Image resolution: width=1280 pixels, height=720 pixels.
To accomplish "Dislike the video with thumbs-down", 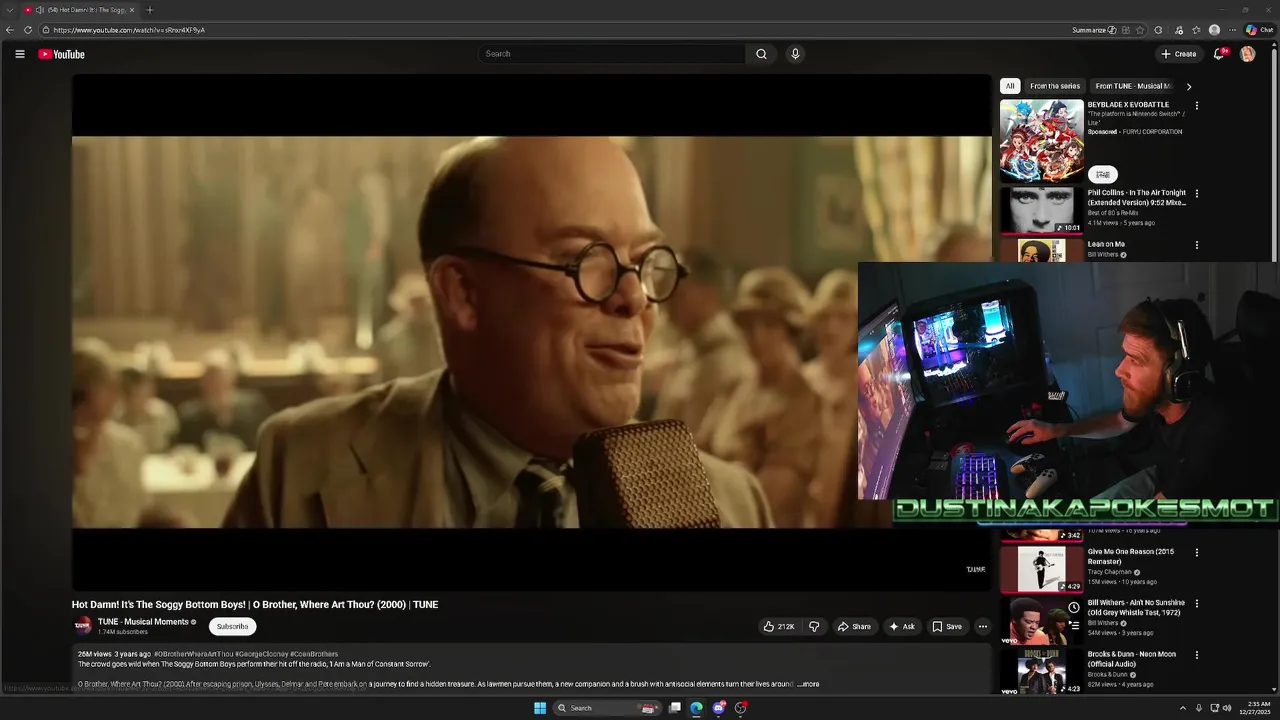I will (814, 627).
